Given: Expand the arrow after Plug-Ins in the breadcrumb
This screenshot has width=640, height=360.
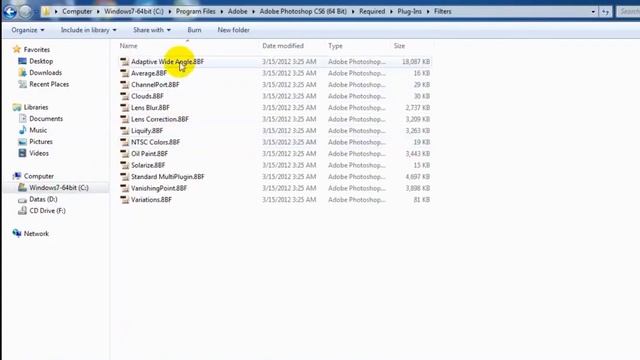Looking at the screenshot, I should (428, 11).
